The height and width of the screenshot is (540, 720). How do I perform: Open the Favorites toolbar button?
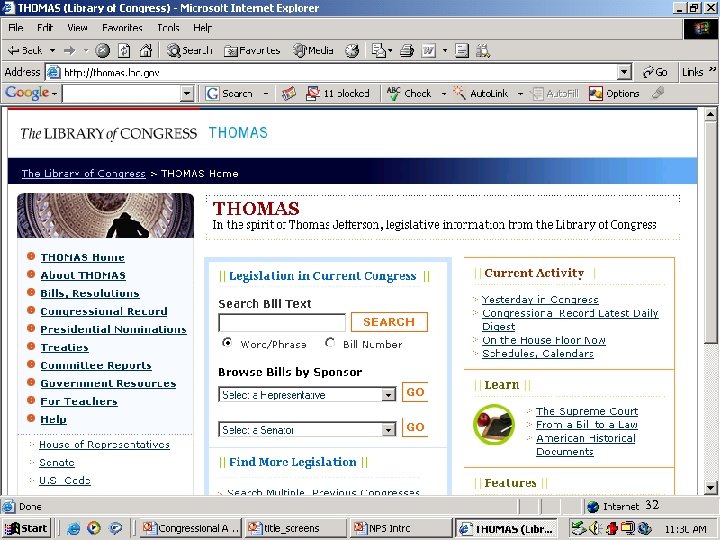pyautogui.click(x=252, y=51)
